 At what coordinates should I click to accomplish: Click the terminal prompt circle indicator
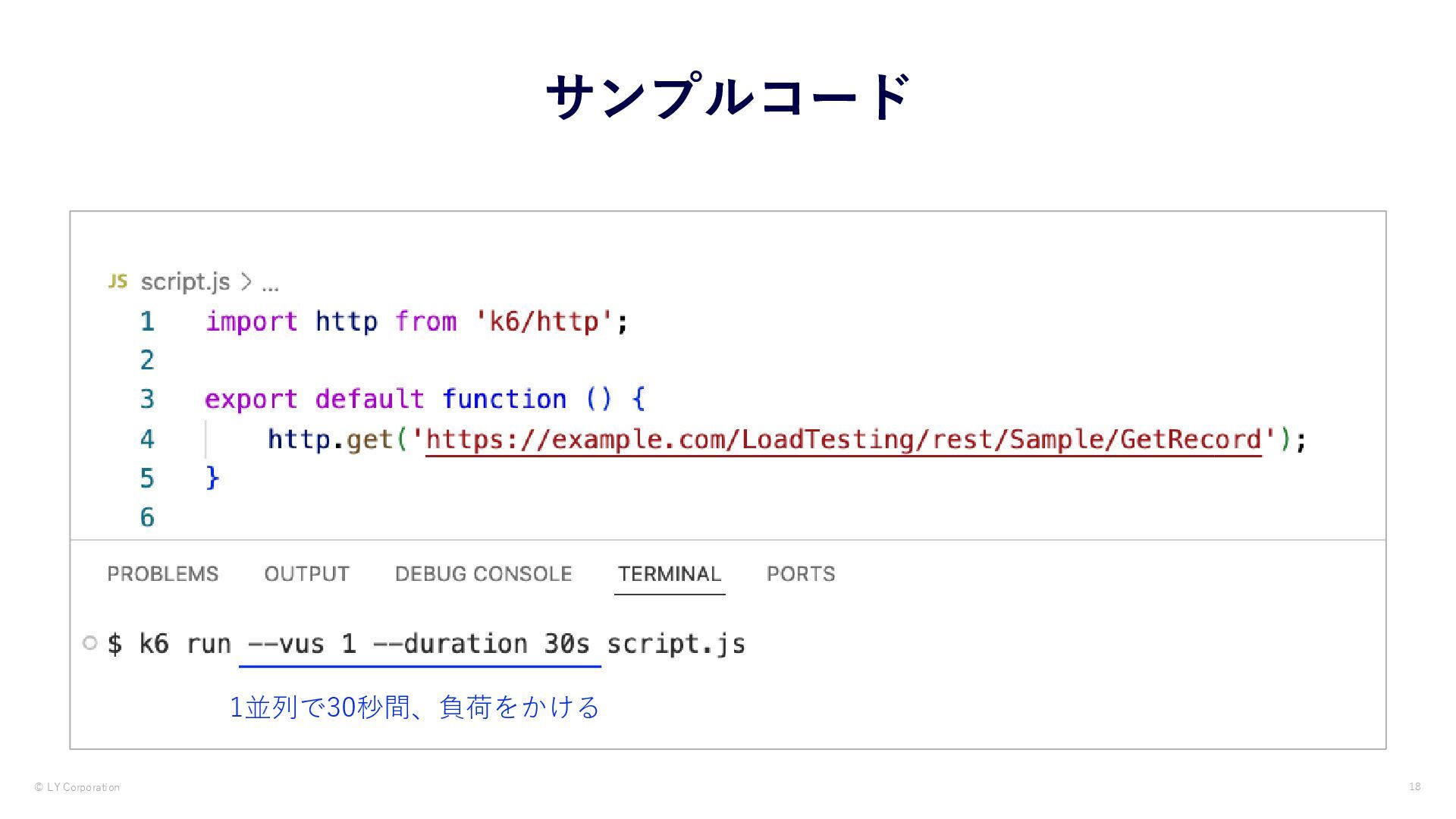click(x=89, y=643)
